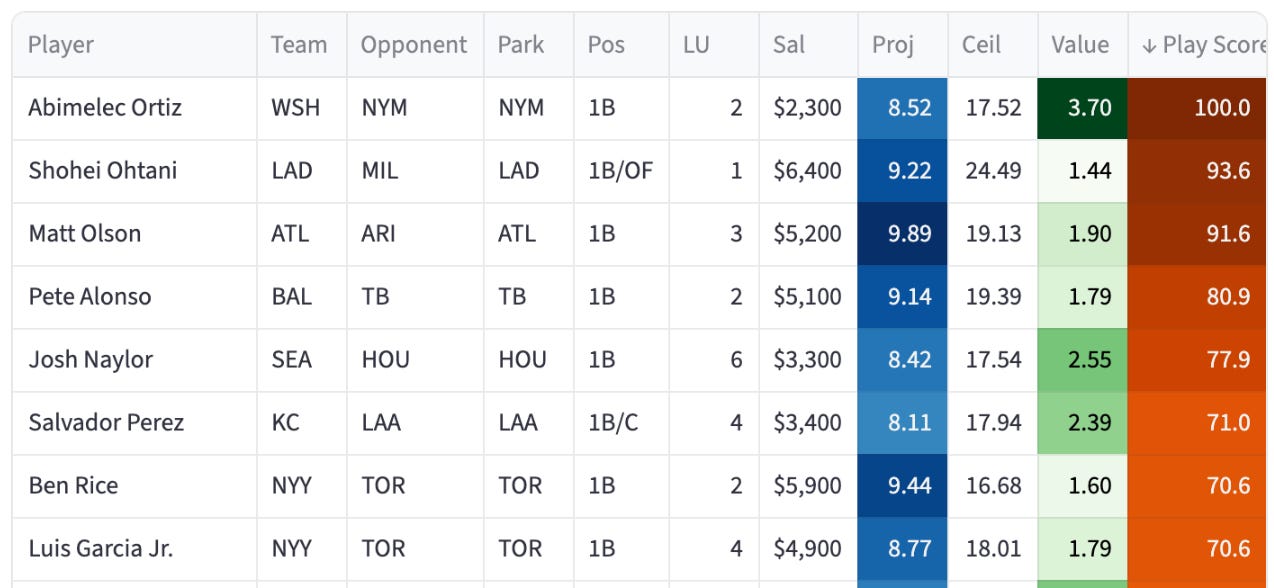Click the Value column header

click(1082, 45)
